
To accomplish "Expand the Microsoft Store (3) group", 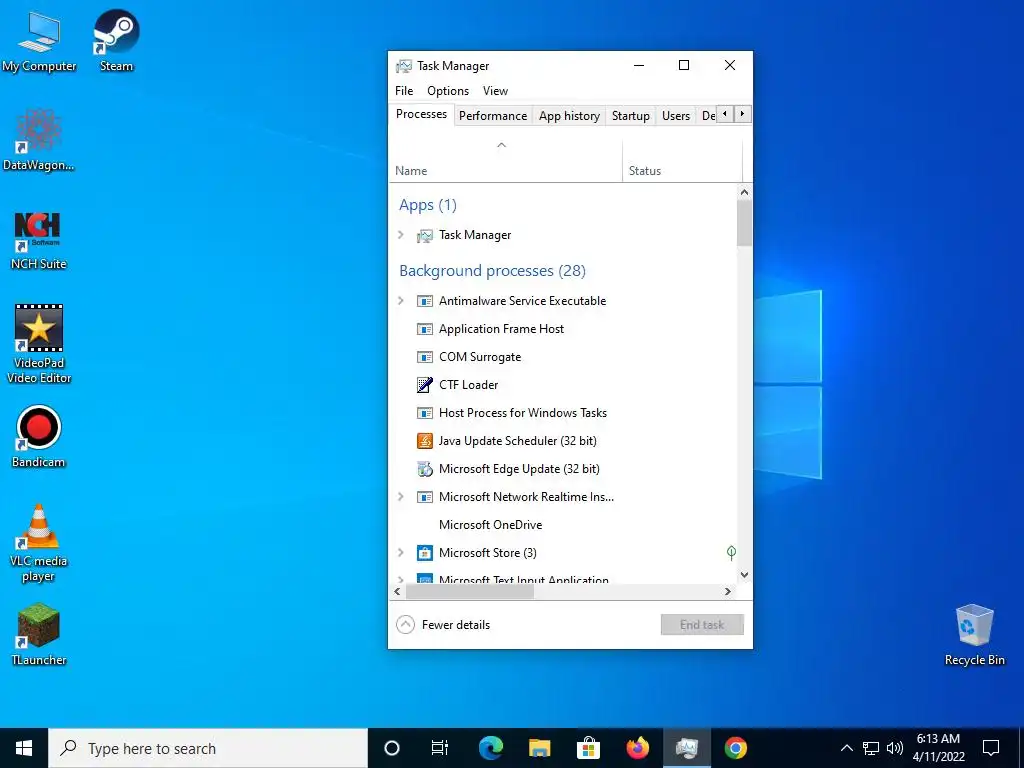I will 401,552.
